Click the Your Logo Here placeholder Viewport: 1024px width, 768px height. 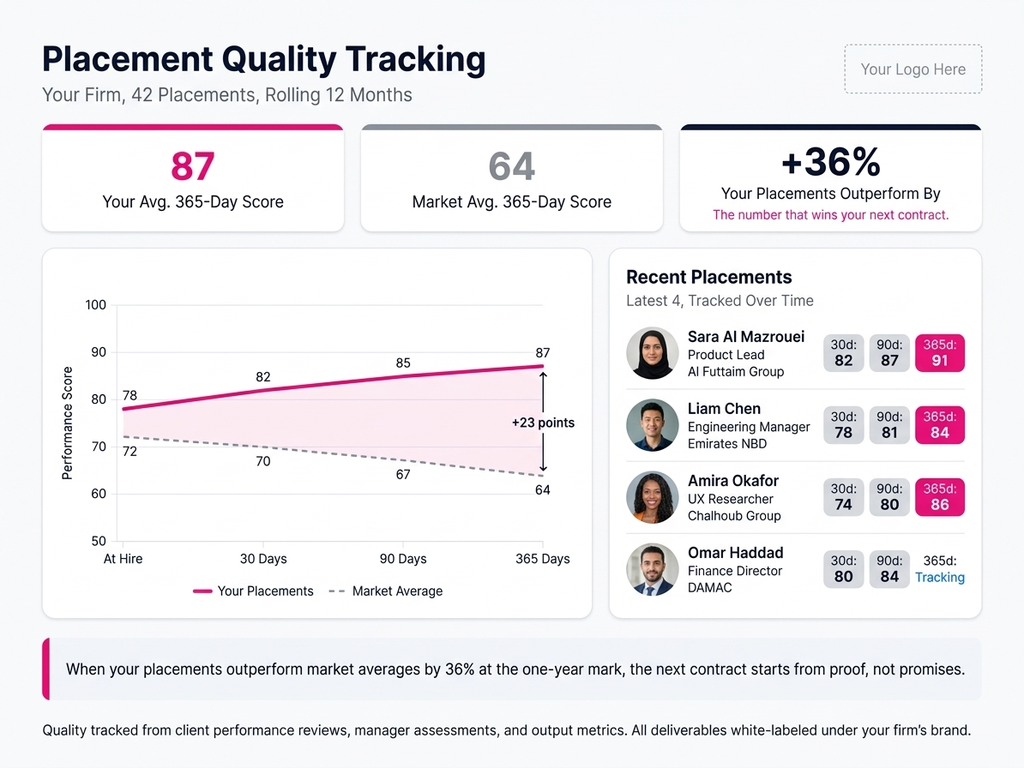click(913, 69)
